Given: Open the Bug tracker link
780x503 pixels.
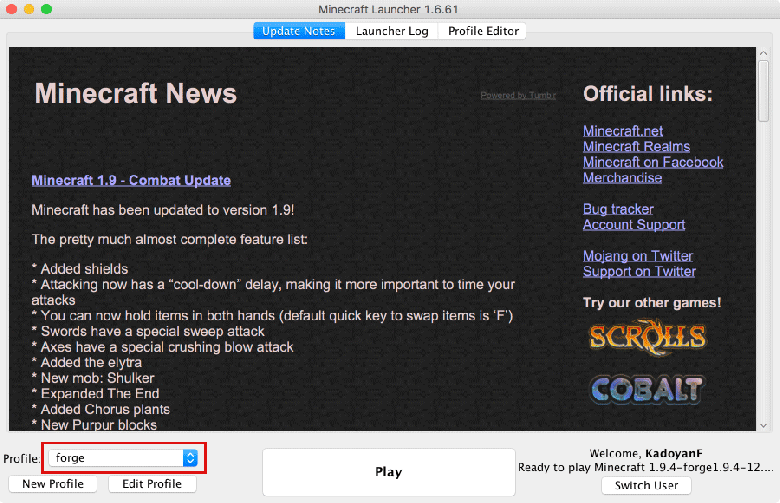Looking at the screenshot, I should (x=618, y=209).
